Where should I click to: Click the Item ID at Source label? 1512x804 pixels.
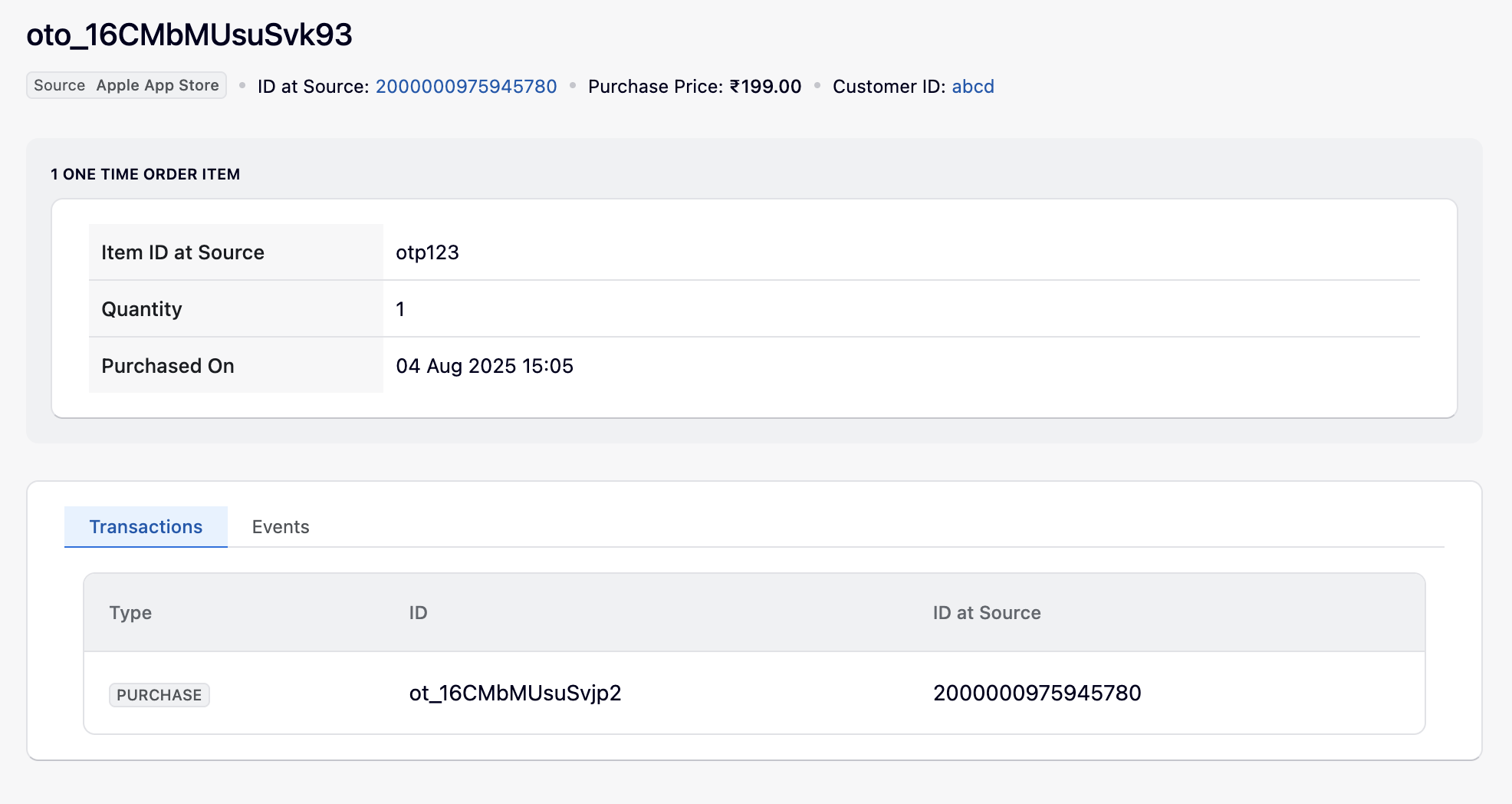182,252
